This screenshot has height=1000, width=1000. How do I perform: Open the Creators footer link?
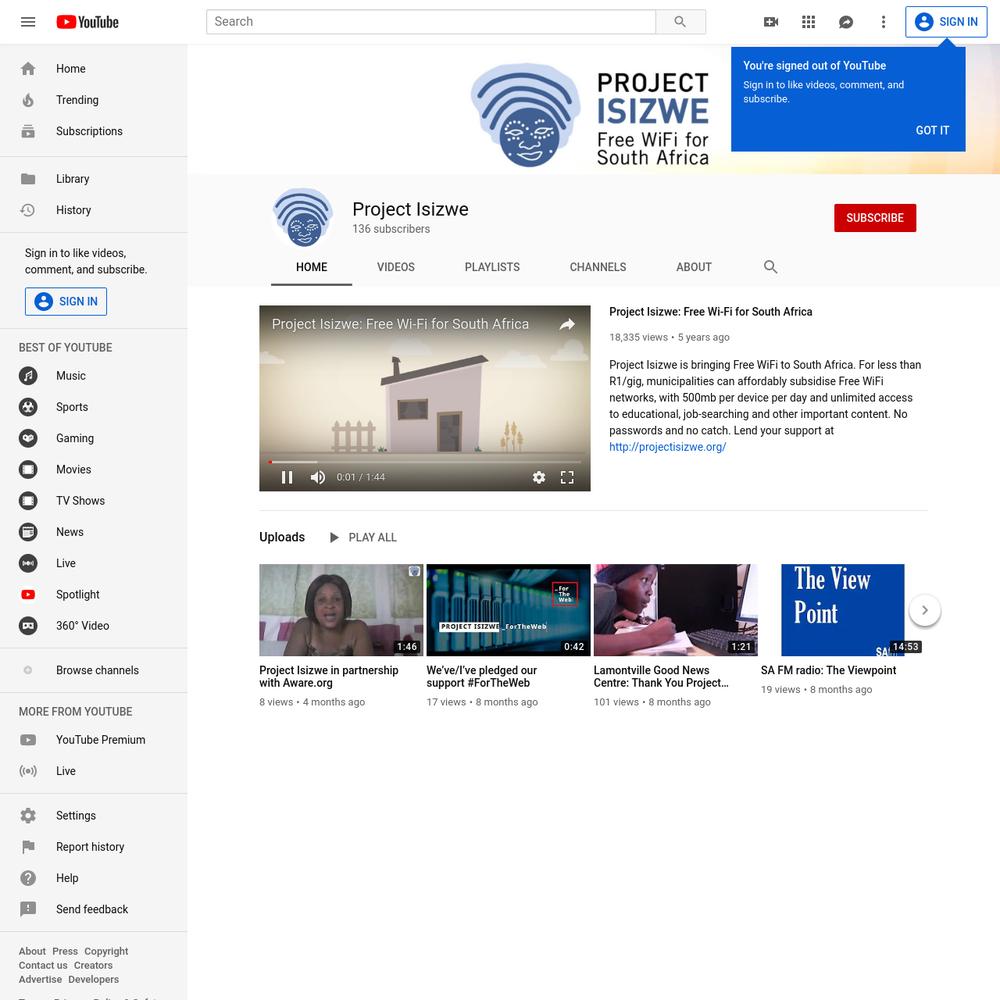click(93, 966)
